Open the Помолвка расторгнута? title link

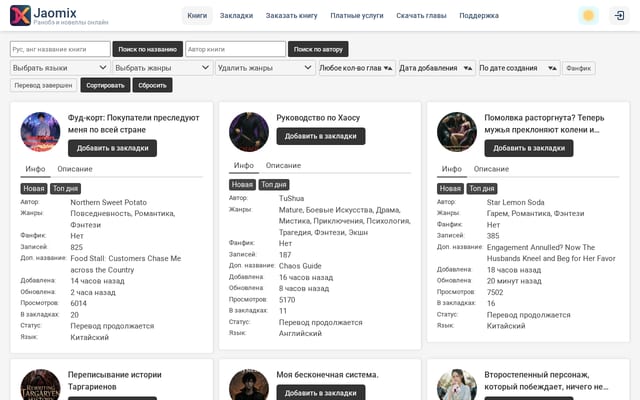tap(544, 124)
